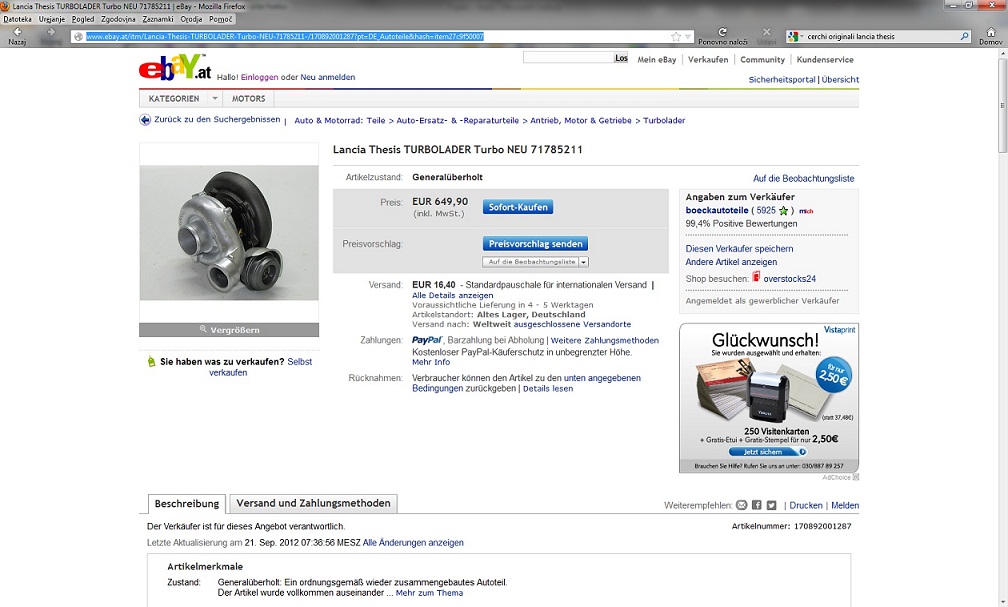Click the overstocks24 shop door icon
The height and width of the screenshot is (607, 1008).
756,276
